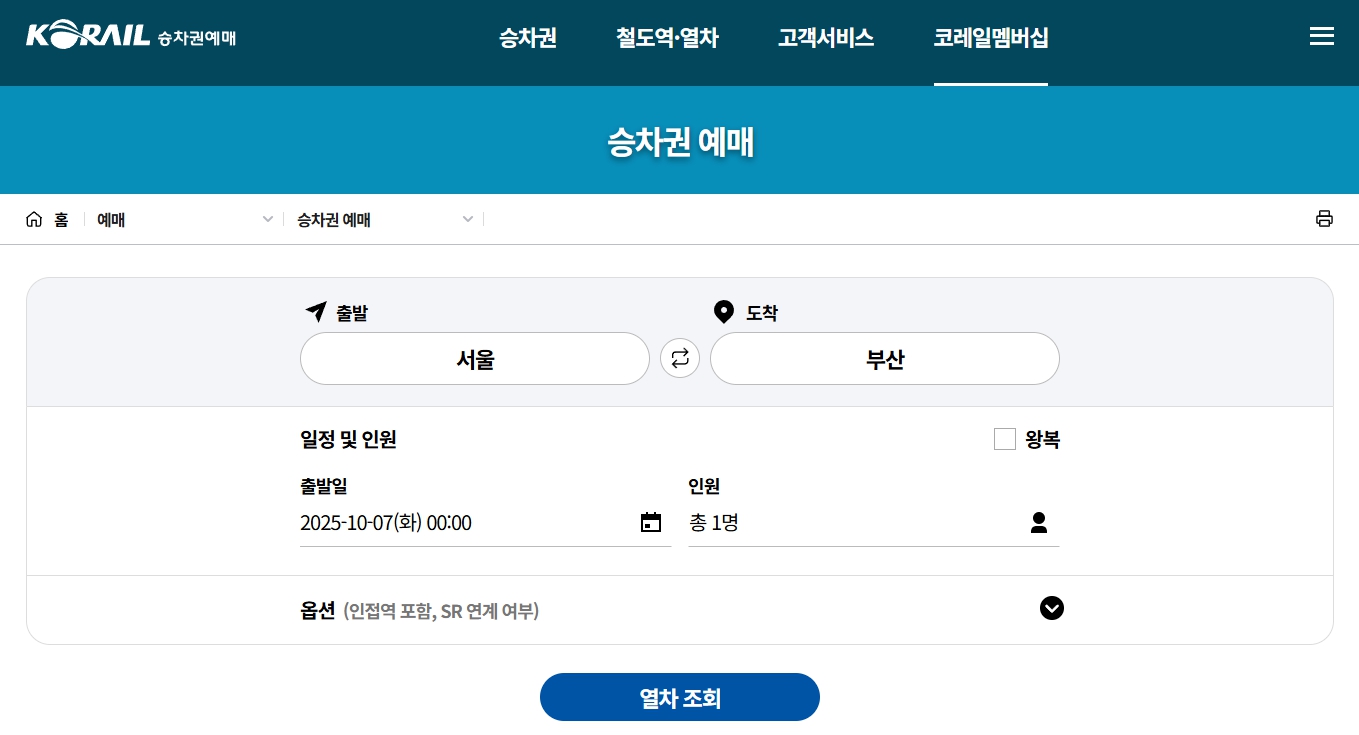Click the 부산 arrival station field
The width and height of the screenshot is (1359, 735).
tap(884, 358)
